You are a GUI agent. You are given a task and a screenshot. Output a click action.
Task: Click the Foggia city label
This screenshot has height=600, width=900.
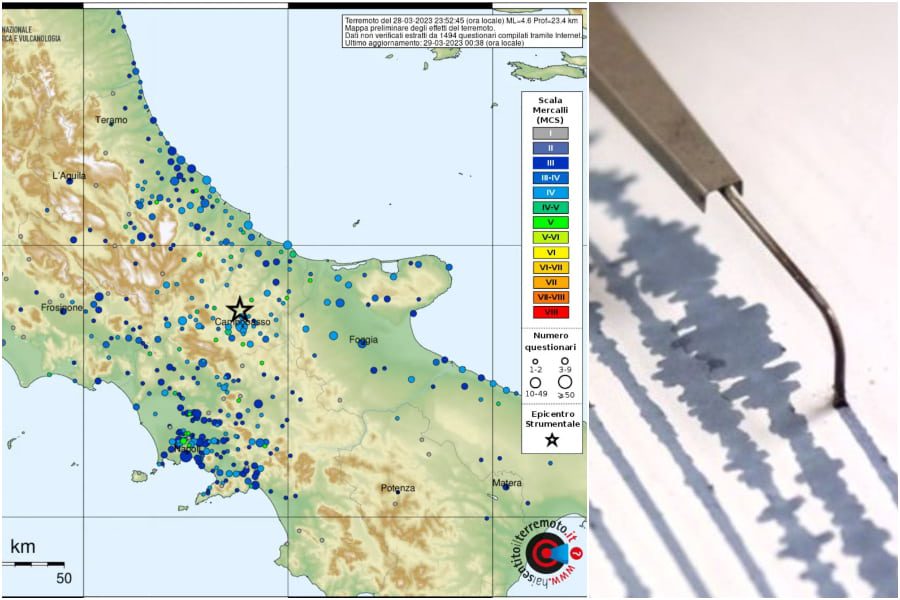coord(364,340)
